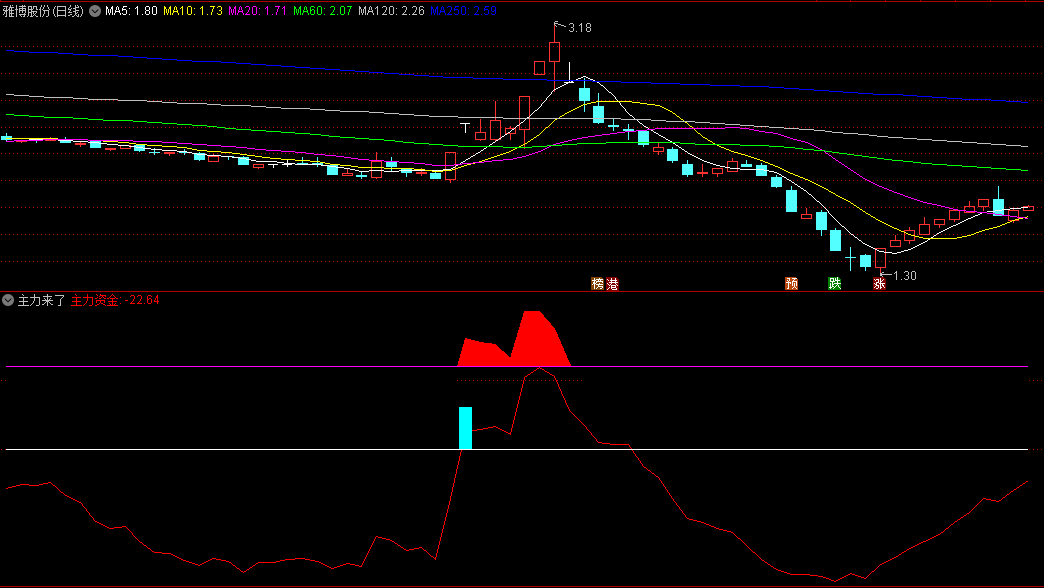
Task: Open the 主力来了 indicator dropdown arrow
Action: point(9,299)
